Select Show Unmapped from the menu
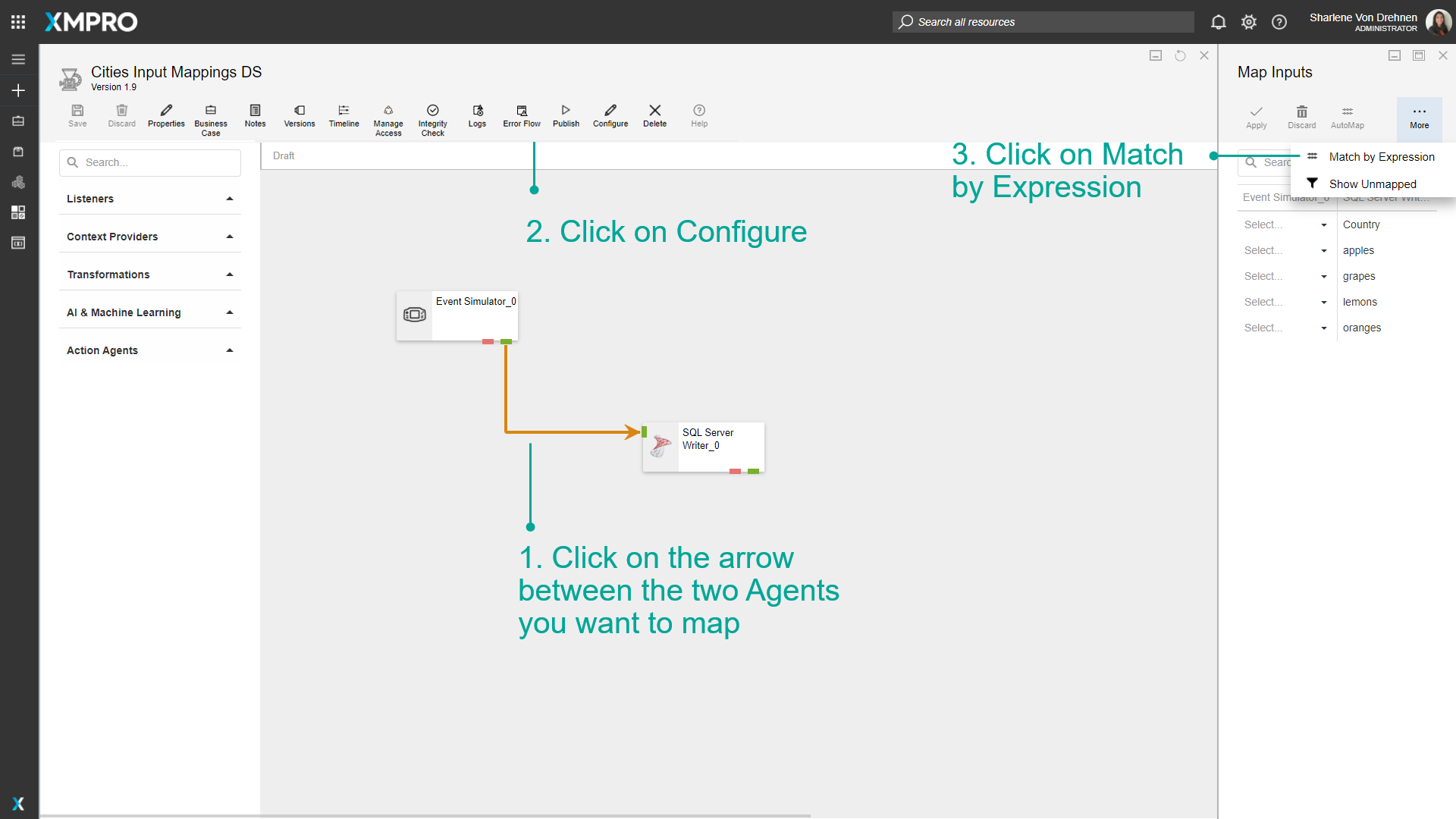 1372,184
